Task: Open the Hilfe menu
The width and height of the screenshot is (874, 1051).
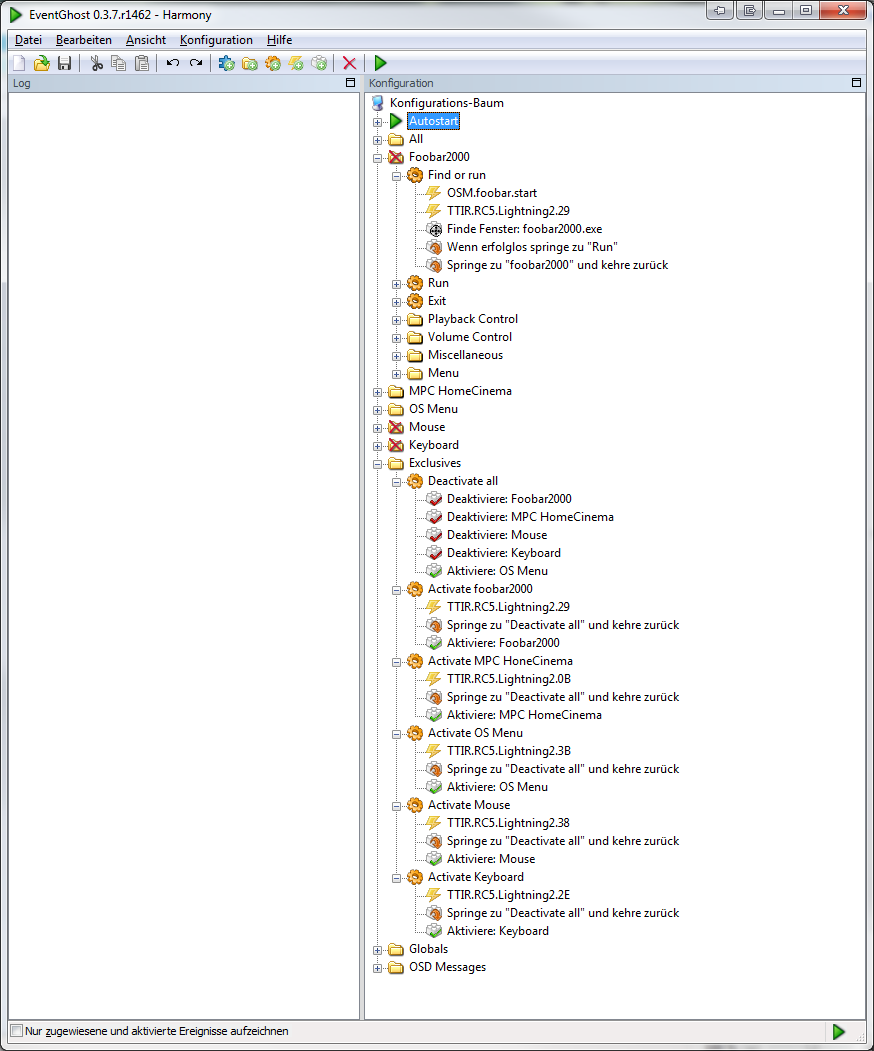Action: [x=279, y=40]
